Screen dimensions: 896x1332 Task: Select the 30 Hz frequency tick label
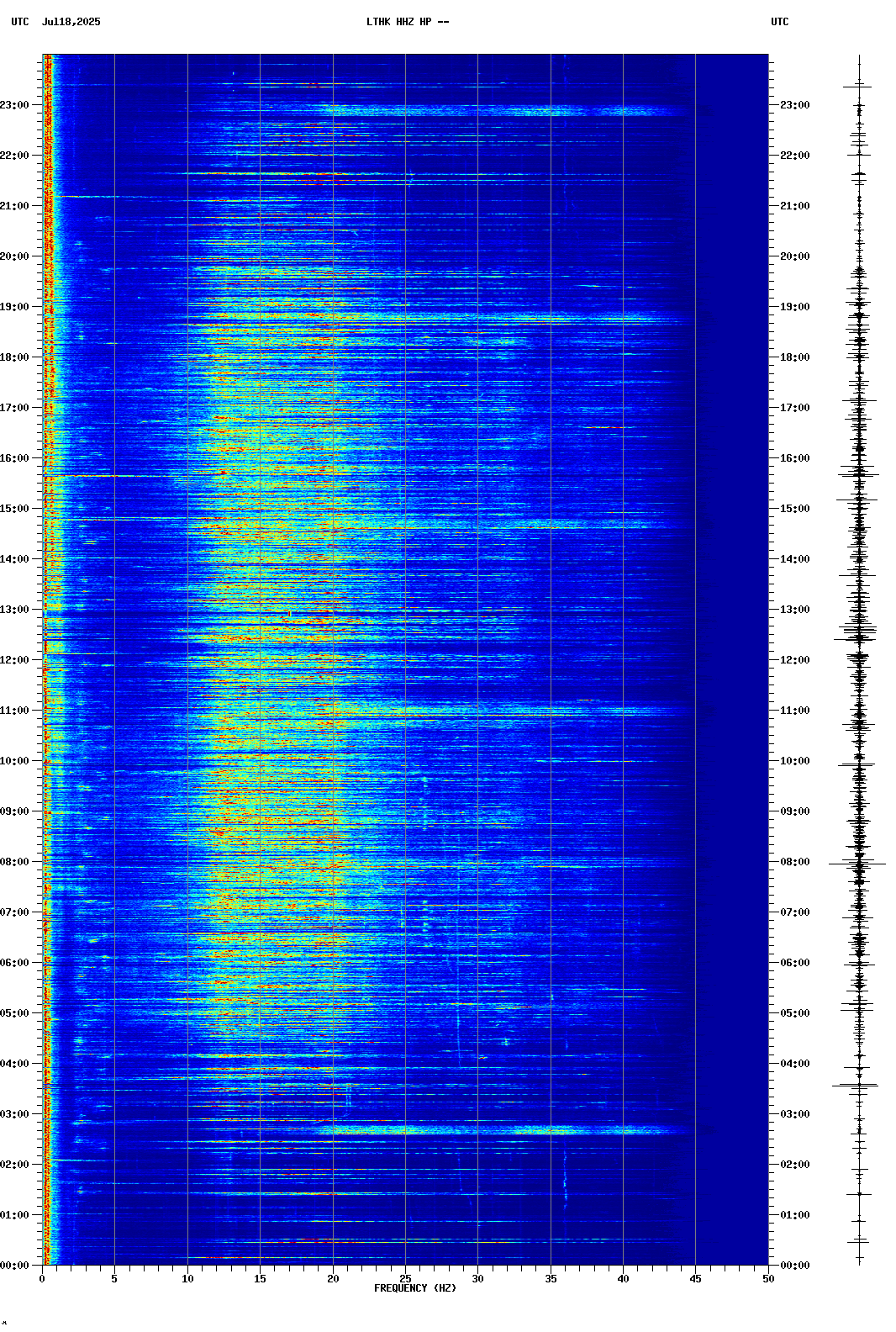coord(477,1279)
